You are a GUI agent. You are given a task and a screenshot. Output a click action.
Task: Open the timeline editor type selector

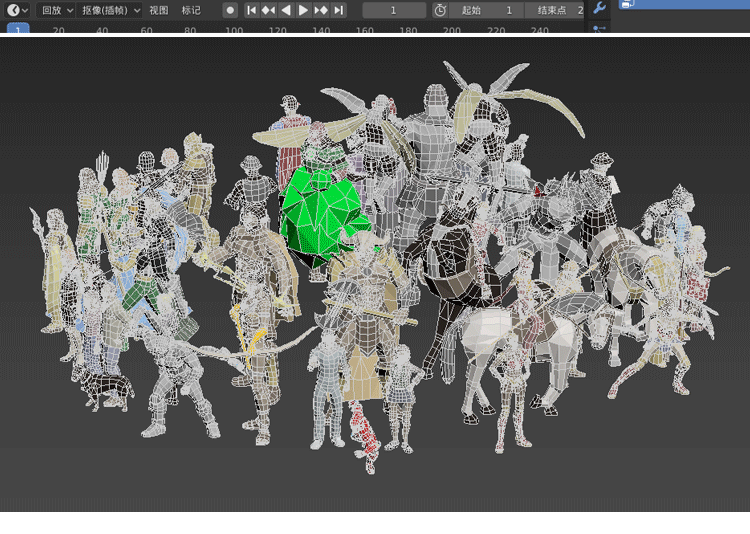coord(17,10)
